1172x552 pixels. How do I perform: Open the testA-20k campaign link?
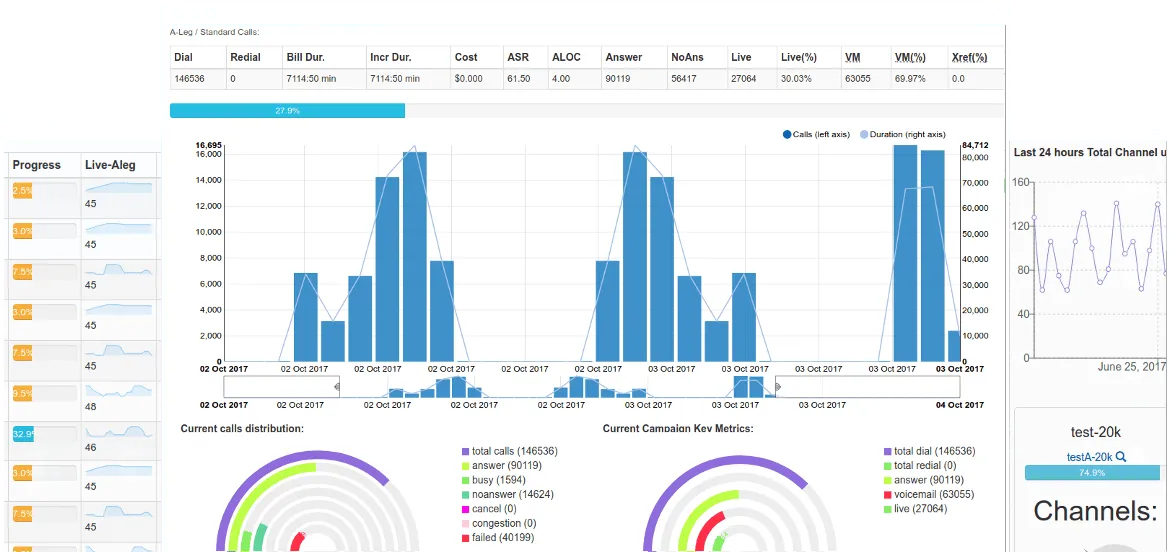[x=1090, y=457]
